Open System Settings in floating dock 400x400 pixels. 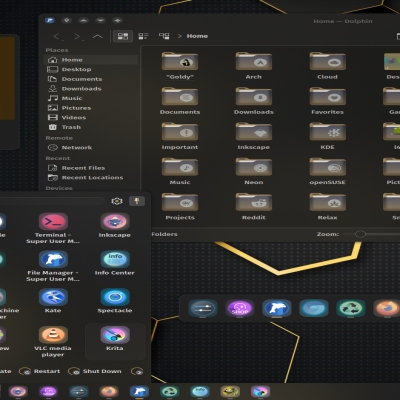point(203,308)
